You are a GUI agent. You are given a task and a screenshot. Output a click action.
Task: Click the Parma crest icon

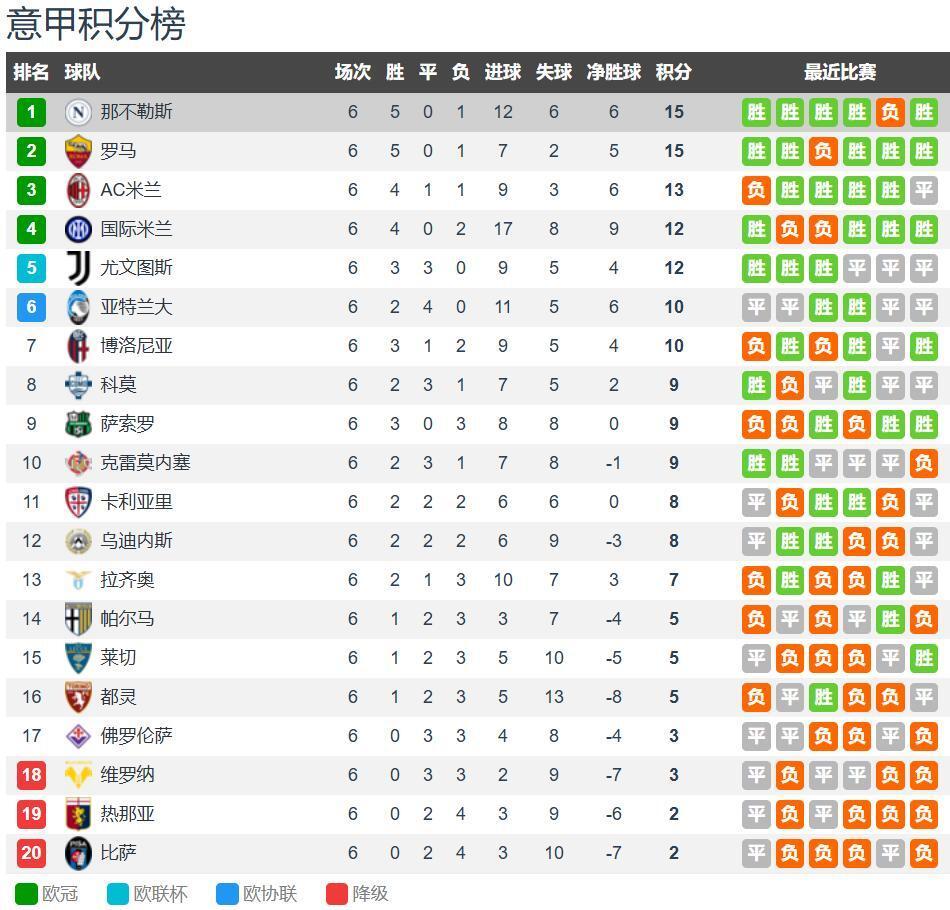coord(78,619)
